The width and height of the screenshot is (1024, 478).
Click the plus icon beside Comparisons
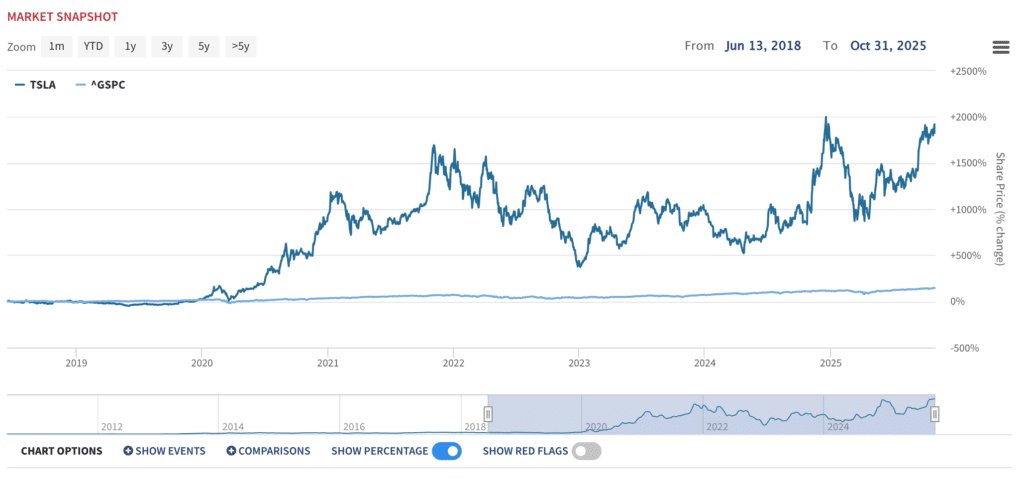[231, 451]
